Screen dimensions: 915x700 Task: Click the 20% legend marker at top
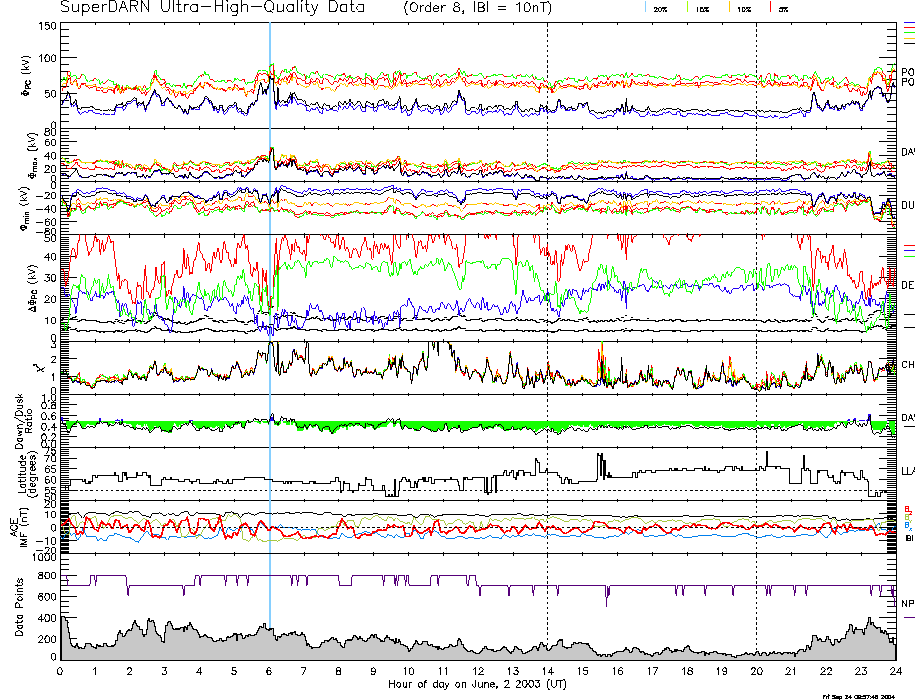click(x=660, y=8)
